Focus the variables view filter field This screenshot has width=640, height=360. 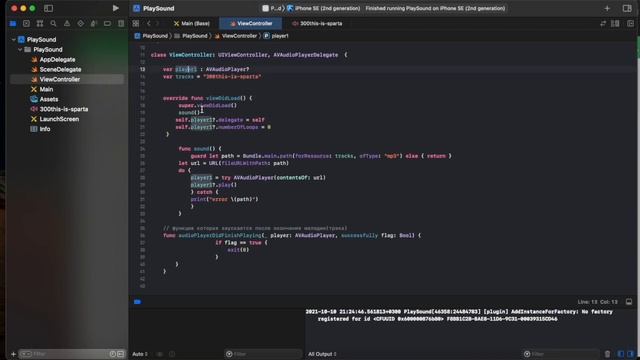click(263, 354)
